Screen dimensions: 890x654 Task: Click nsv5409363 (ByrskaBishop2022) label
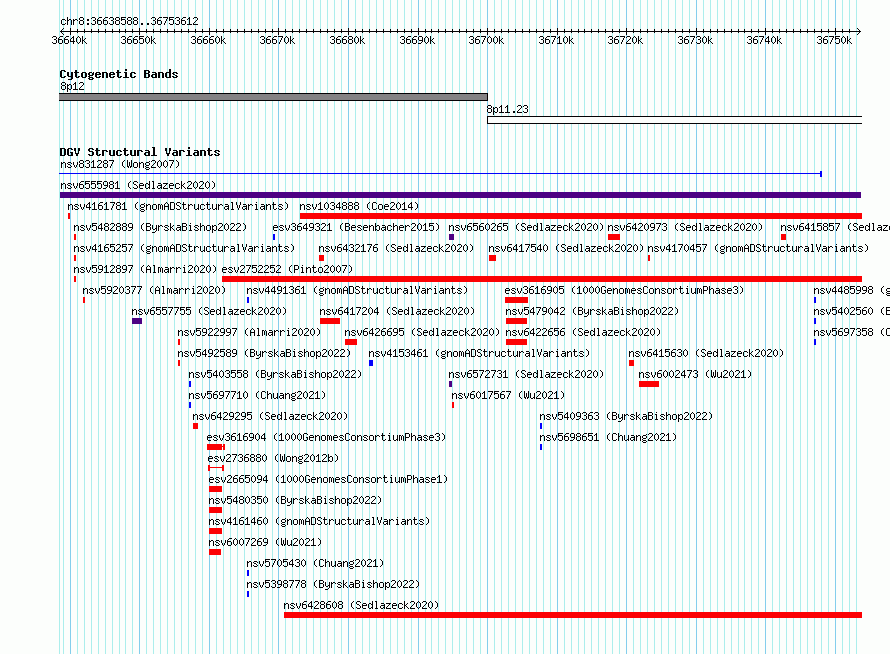pos(626,416)
